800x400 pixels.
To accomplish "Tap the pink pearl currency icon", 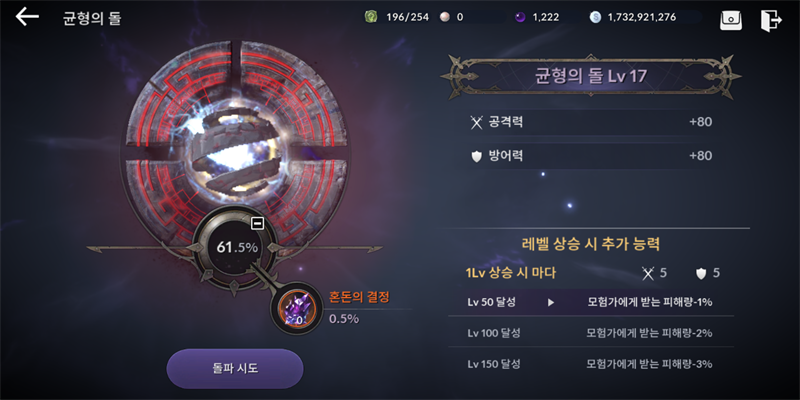I will [445, 17].
